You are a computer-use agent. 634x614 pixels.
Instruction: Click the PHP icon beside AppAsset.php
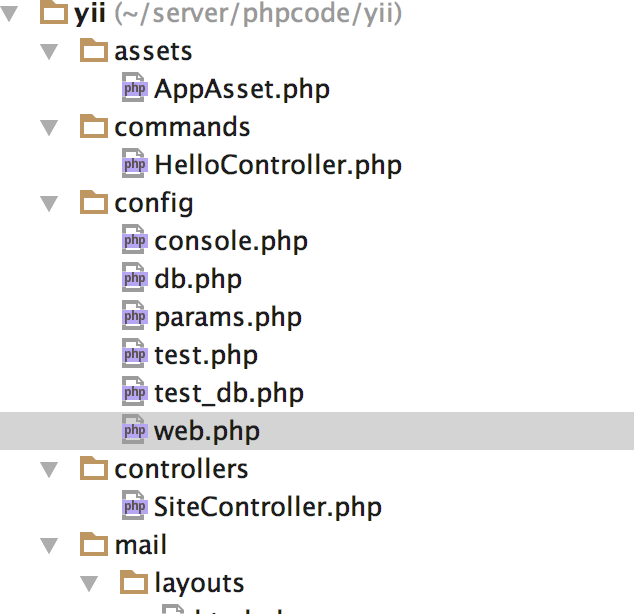135,88
